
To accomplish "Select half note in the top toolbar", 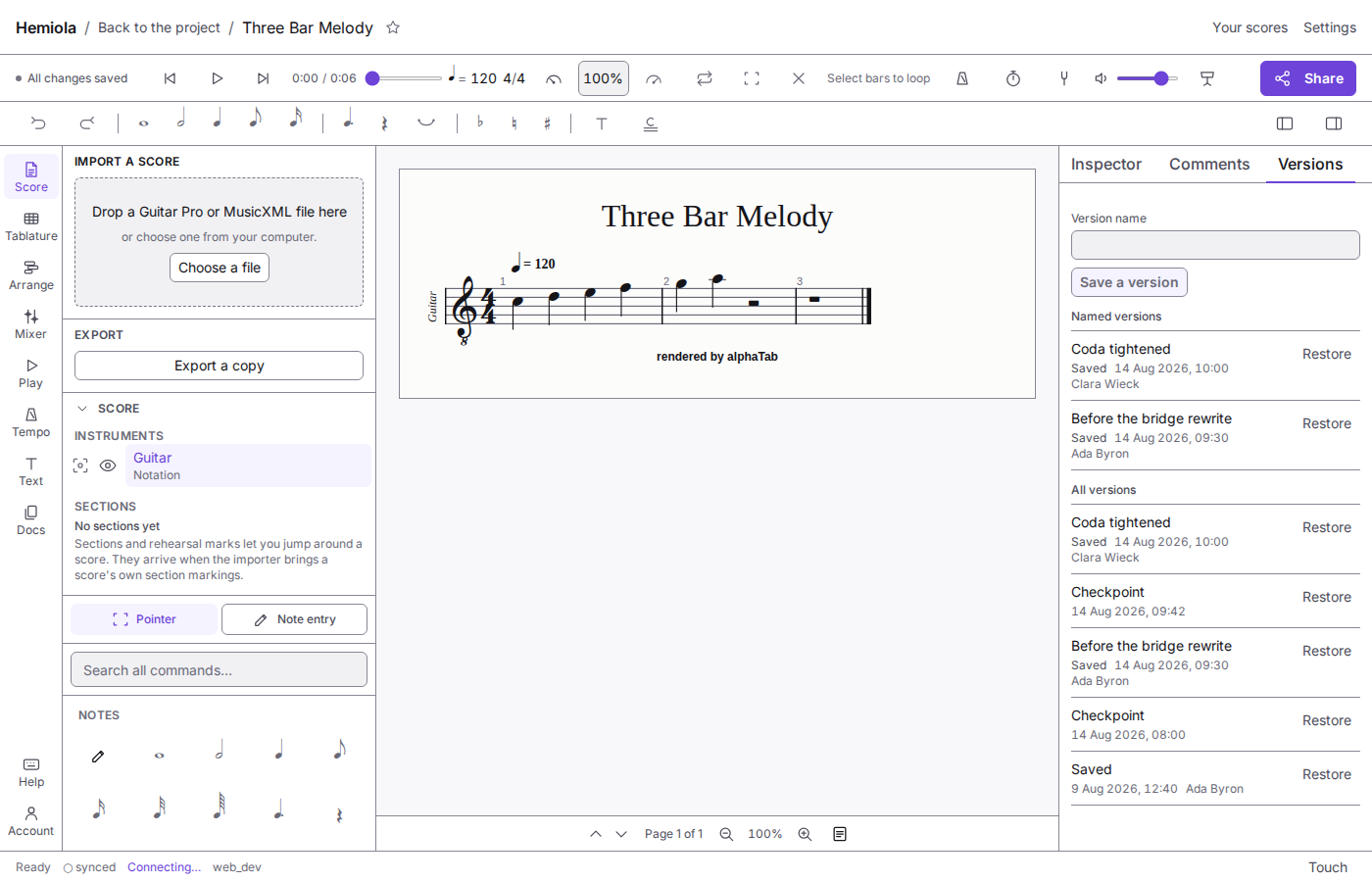I will coord(181,120).
